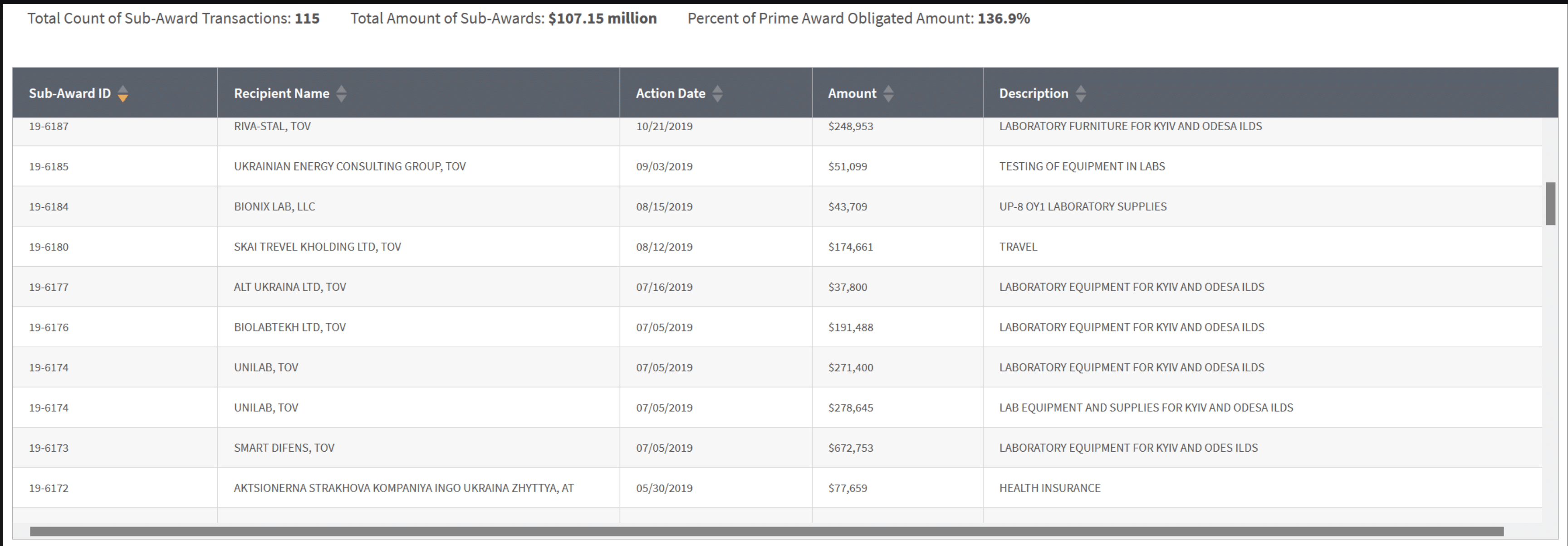Sort table by Sub-Award ID arrows
Viewport: 1568px width, 546px height.
click(x=123, y=94)
